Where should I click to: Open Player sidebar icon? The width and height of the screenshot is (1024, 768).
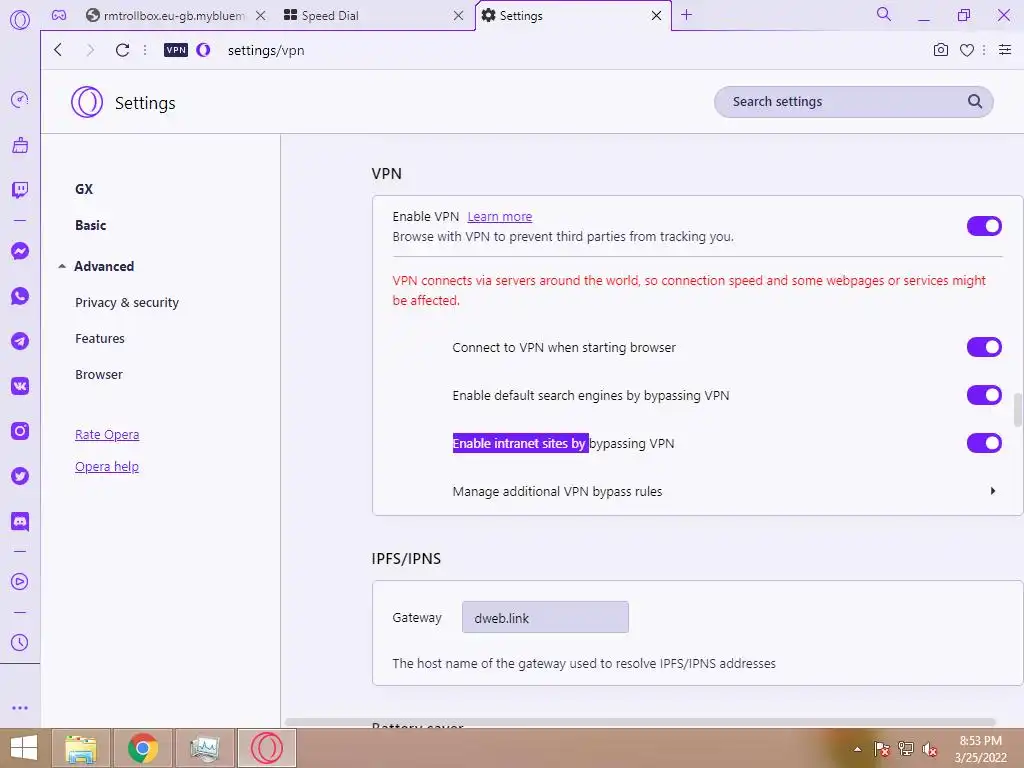(x=20, y=581)
